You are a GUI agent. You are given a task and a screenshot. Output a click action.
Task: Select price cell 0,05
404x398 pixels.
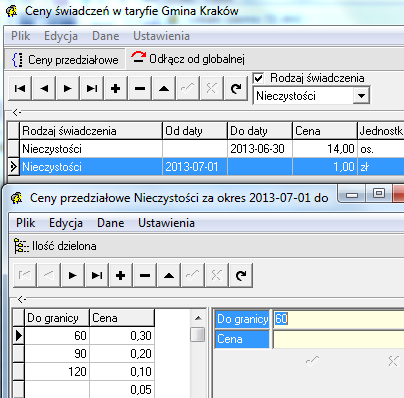point(122,389)
